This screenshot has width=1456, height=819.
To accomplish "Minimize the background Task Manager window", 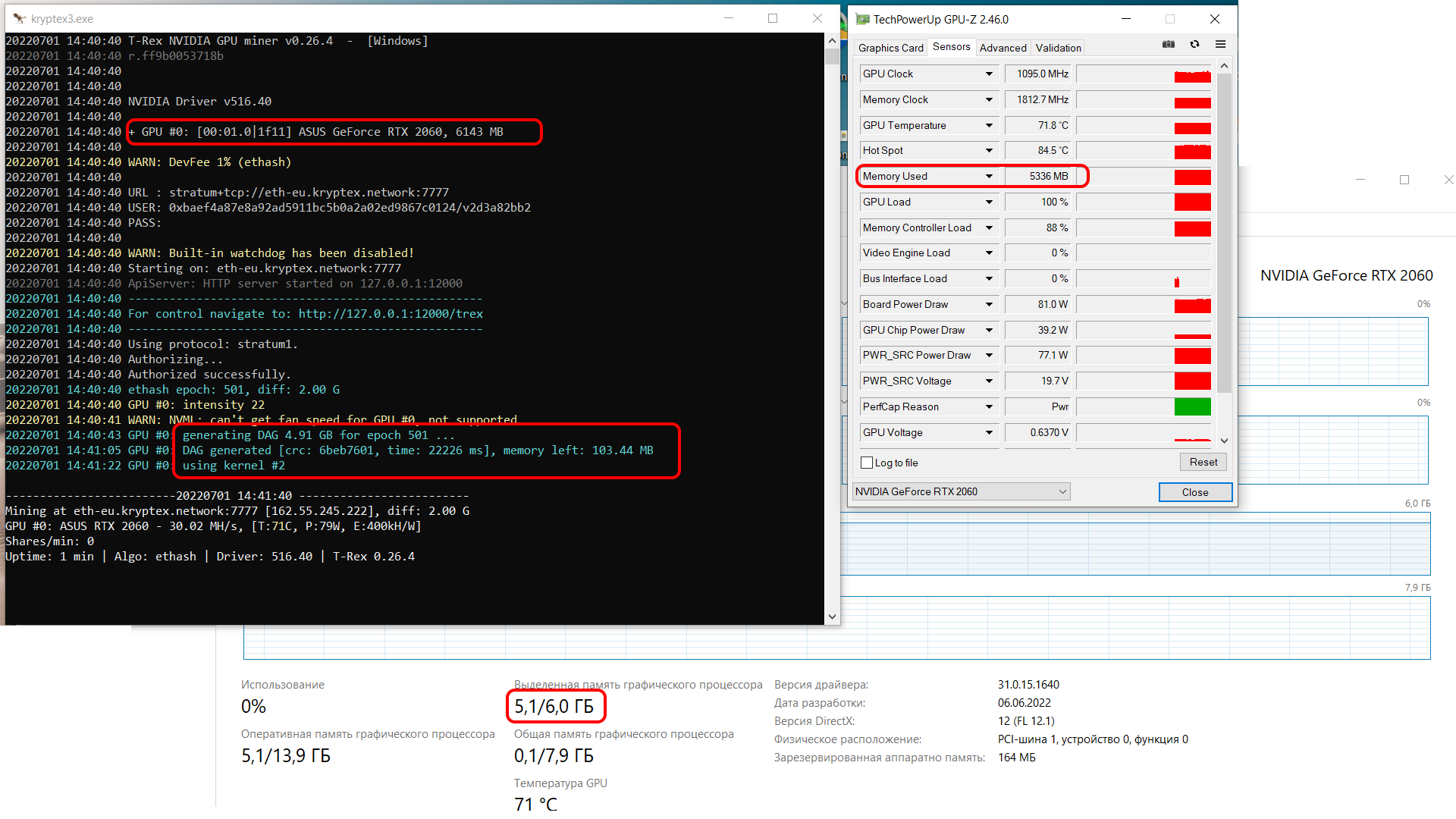I will 1360,180.
